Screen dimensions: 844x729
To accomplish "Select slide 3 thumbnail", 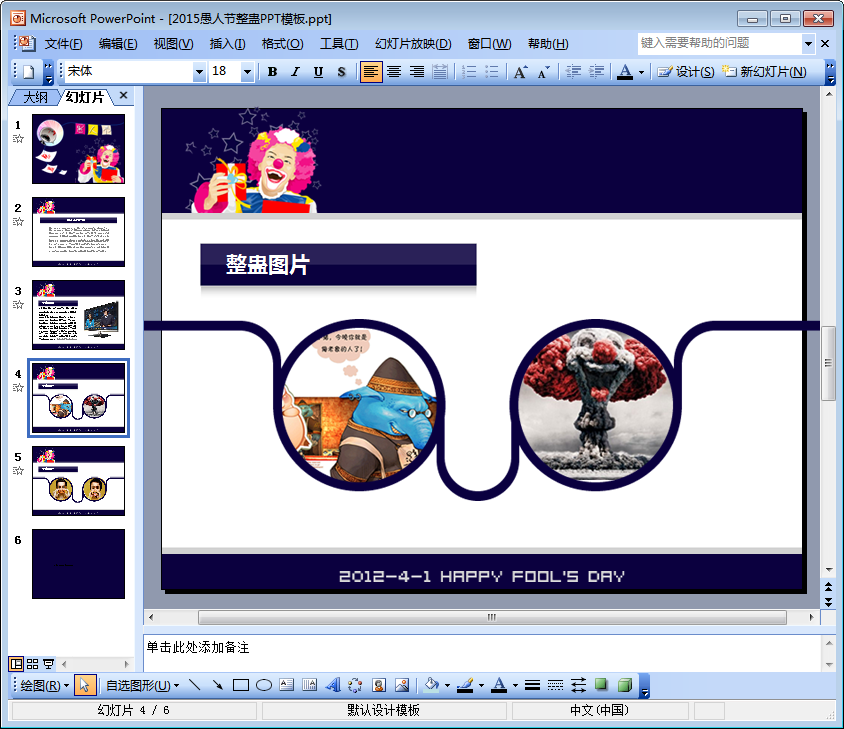I will 78,314.
